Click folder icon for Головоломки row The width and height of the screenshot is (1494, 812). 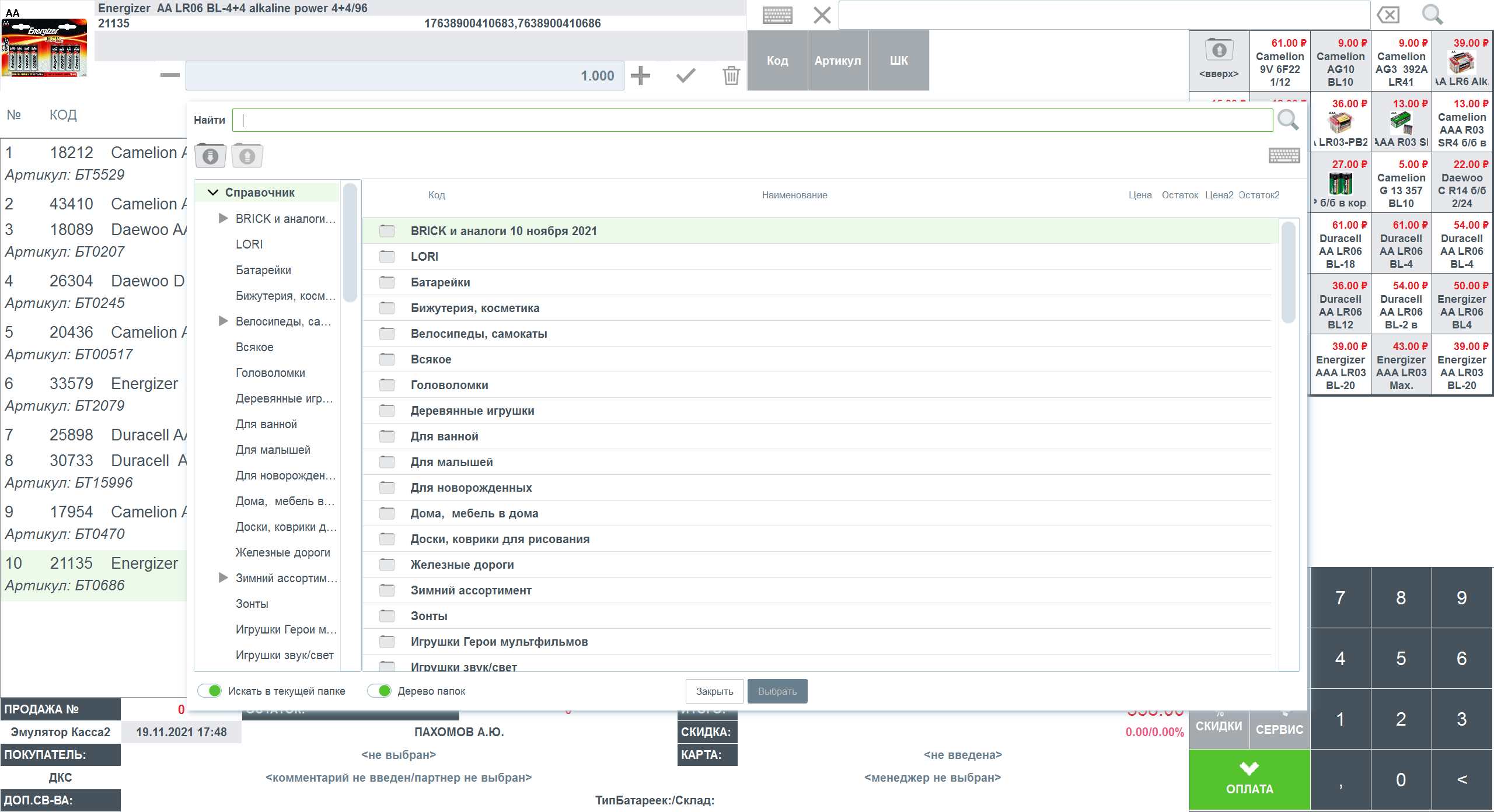[386, 385]
